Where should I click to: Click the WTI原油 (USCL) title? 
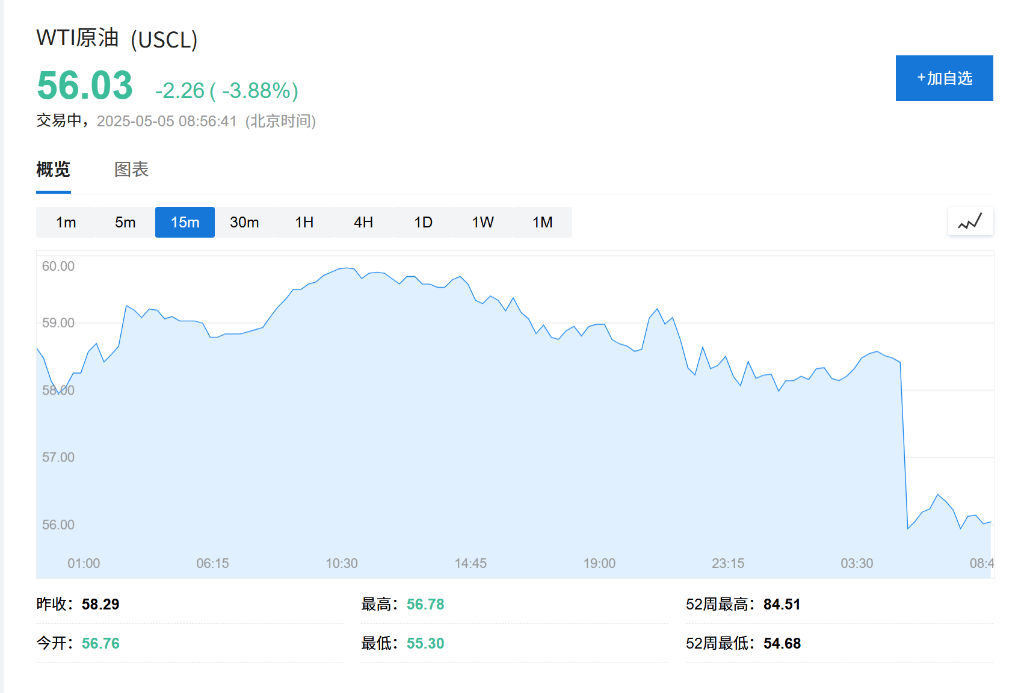point(117,40)
